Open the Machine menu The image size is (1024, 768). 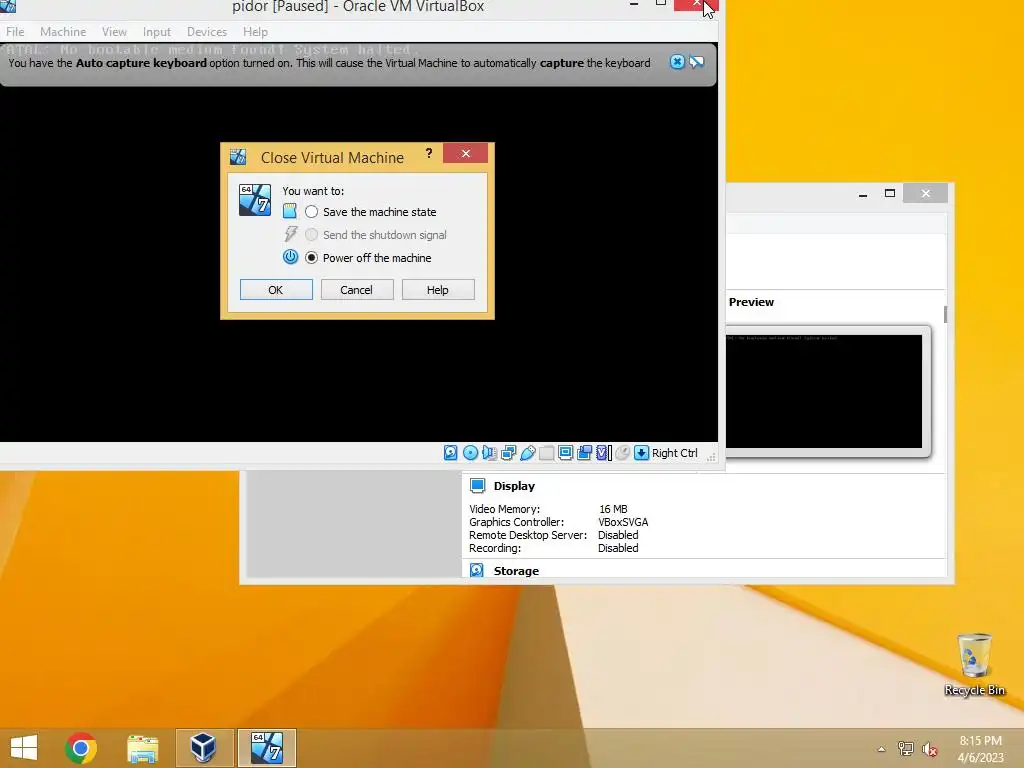pyautogui.click(x=63, y=31)
